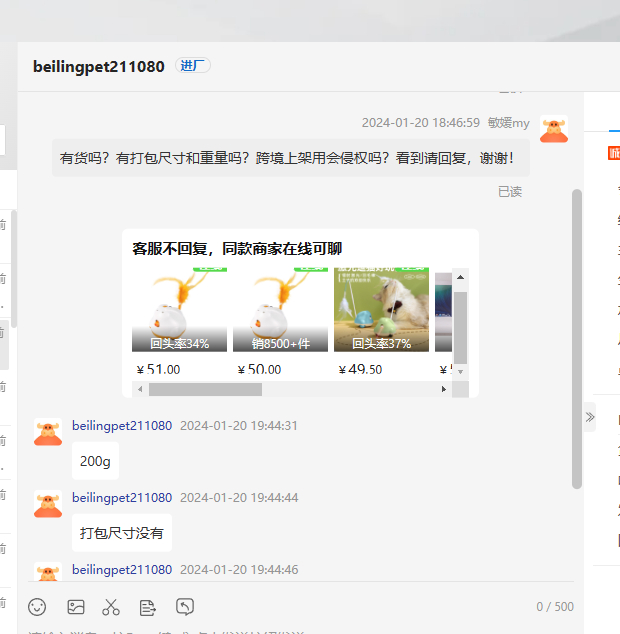Open the quick phrases document icon
The width and height of the screenshot is (620, 634).
[x=148, y=606]
